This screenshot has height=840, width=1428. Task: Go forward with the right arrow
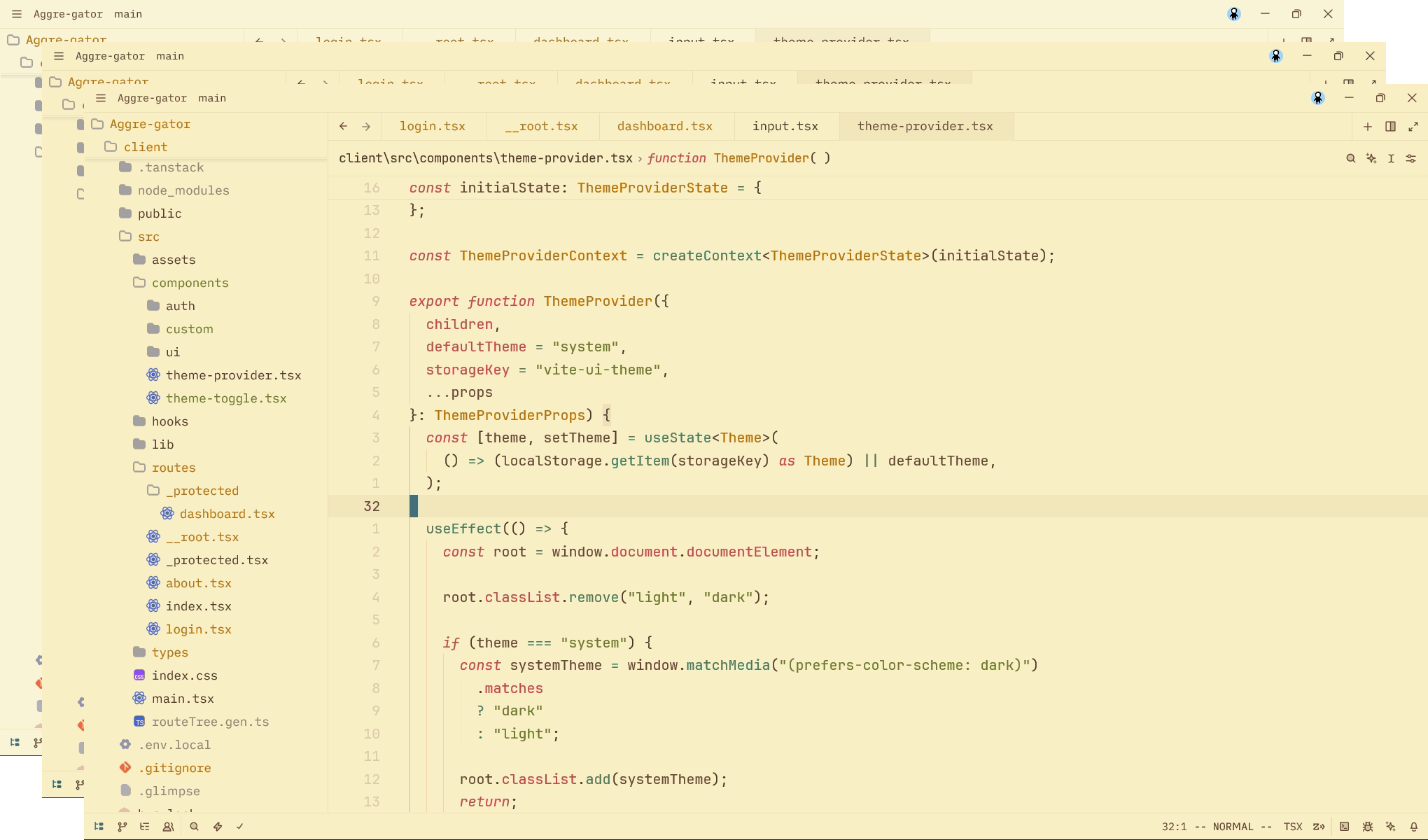(366, 127)
